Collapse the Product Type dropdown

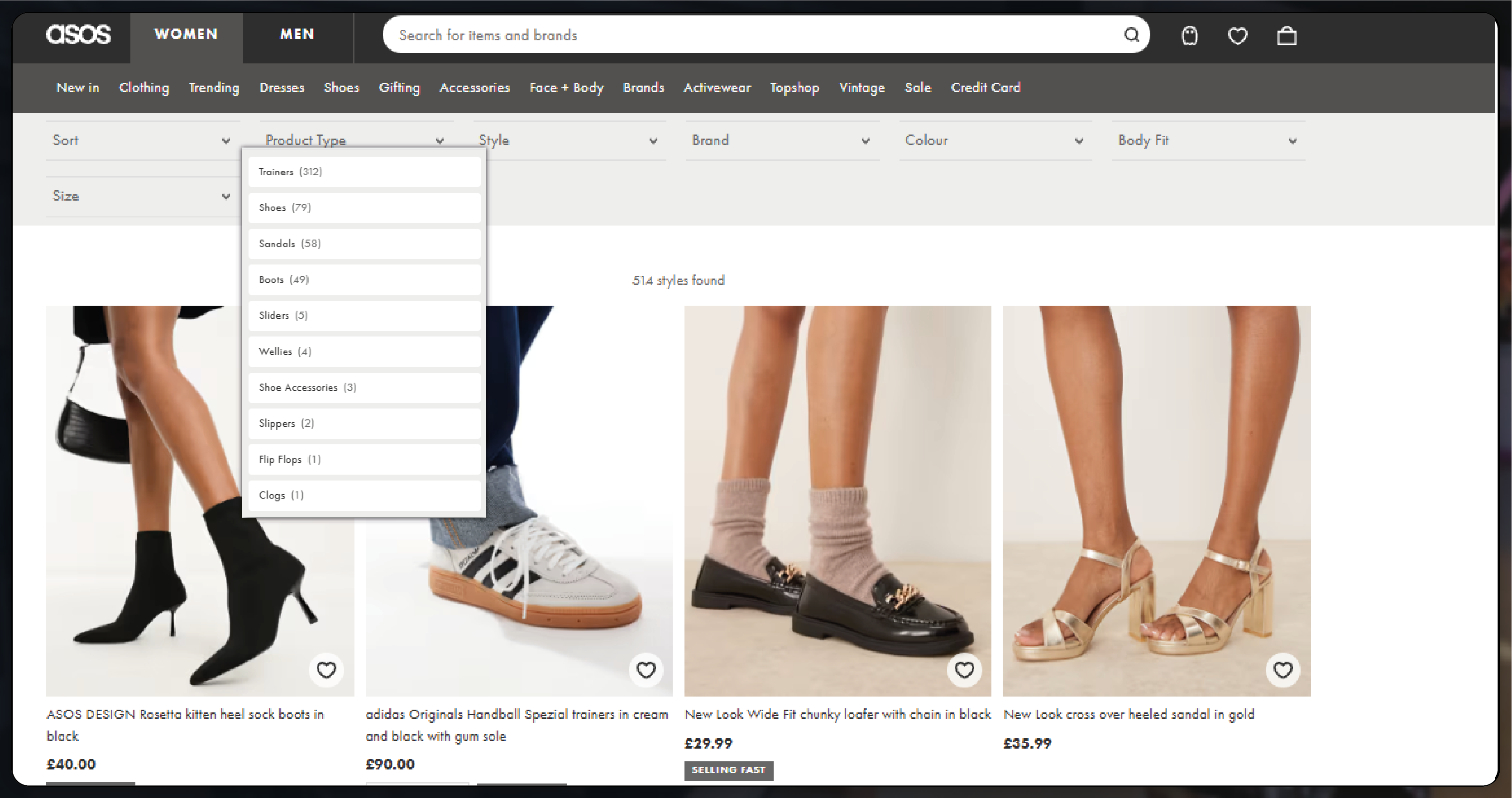coord(356,140)
